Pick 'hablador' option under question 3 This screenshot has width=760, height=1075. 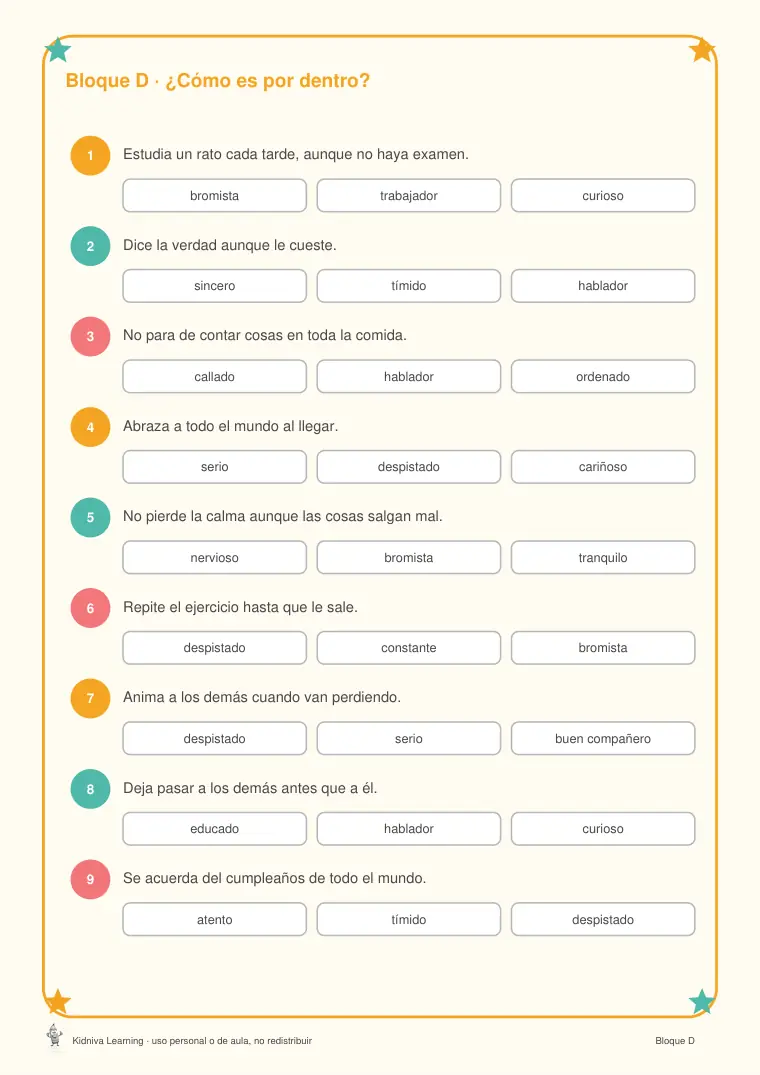click(408, 376)
